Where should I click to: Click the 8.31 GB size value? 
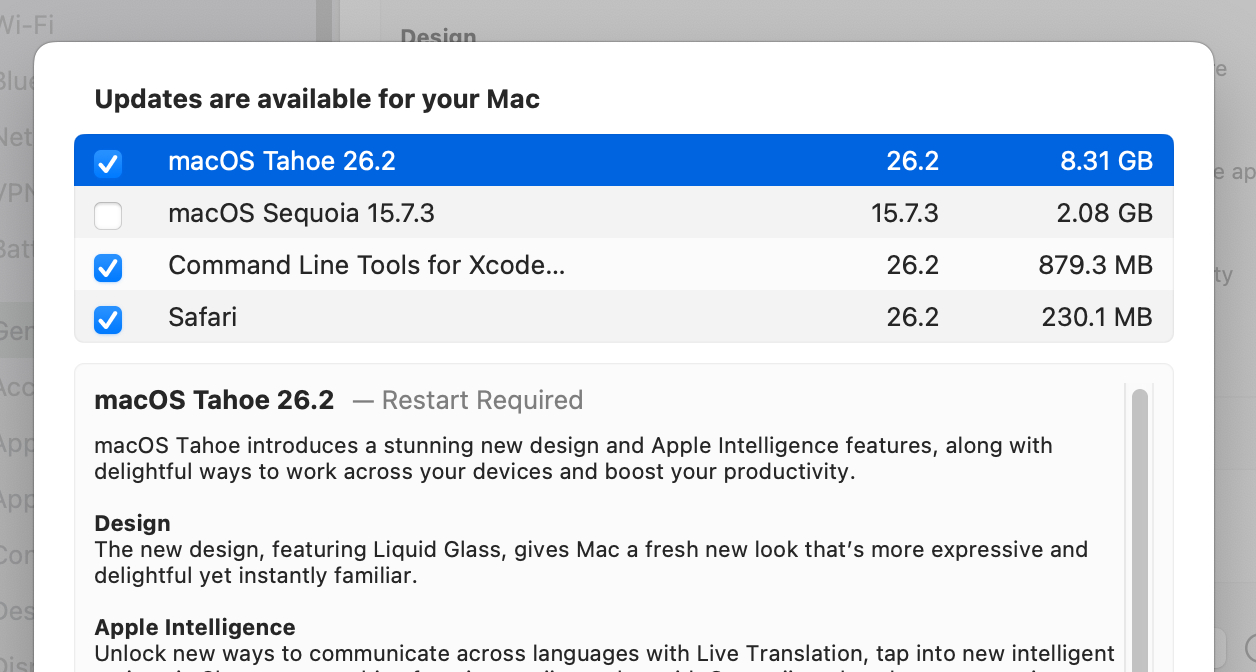[1106, 161]
